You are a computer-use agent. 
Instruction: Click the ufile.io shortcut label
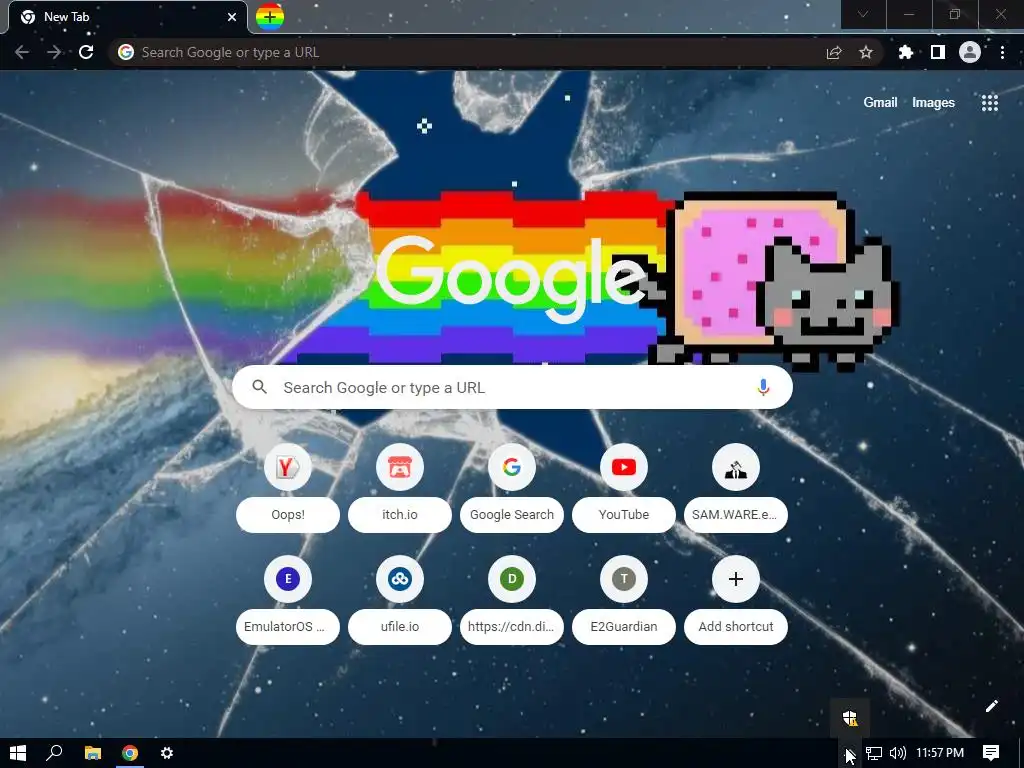400,626
